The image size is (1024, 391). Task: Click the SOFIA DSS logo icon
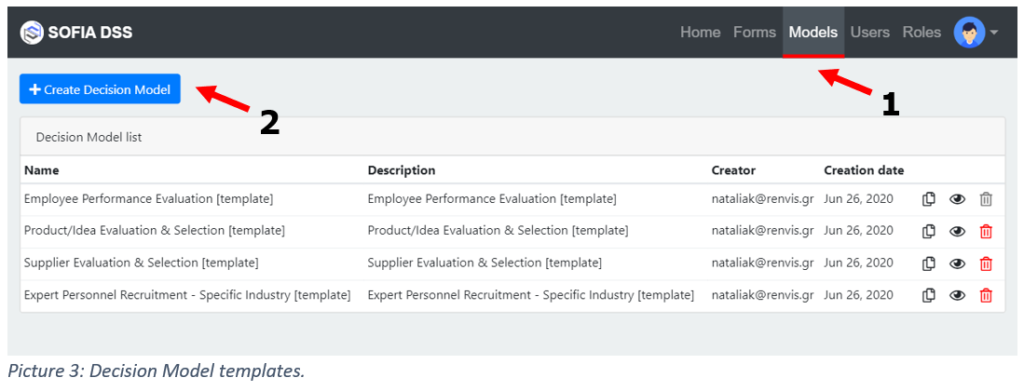click(31, 32)
